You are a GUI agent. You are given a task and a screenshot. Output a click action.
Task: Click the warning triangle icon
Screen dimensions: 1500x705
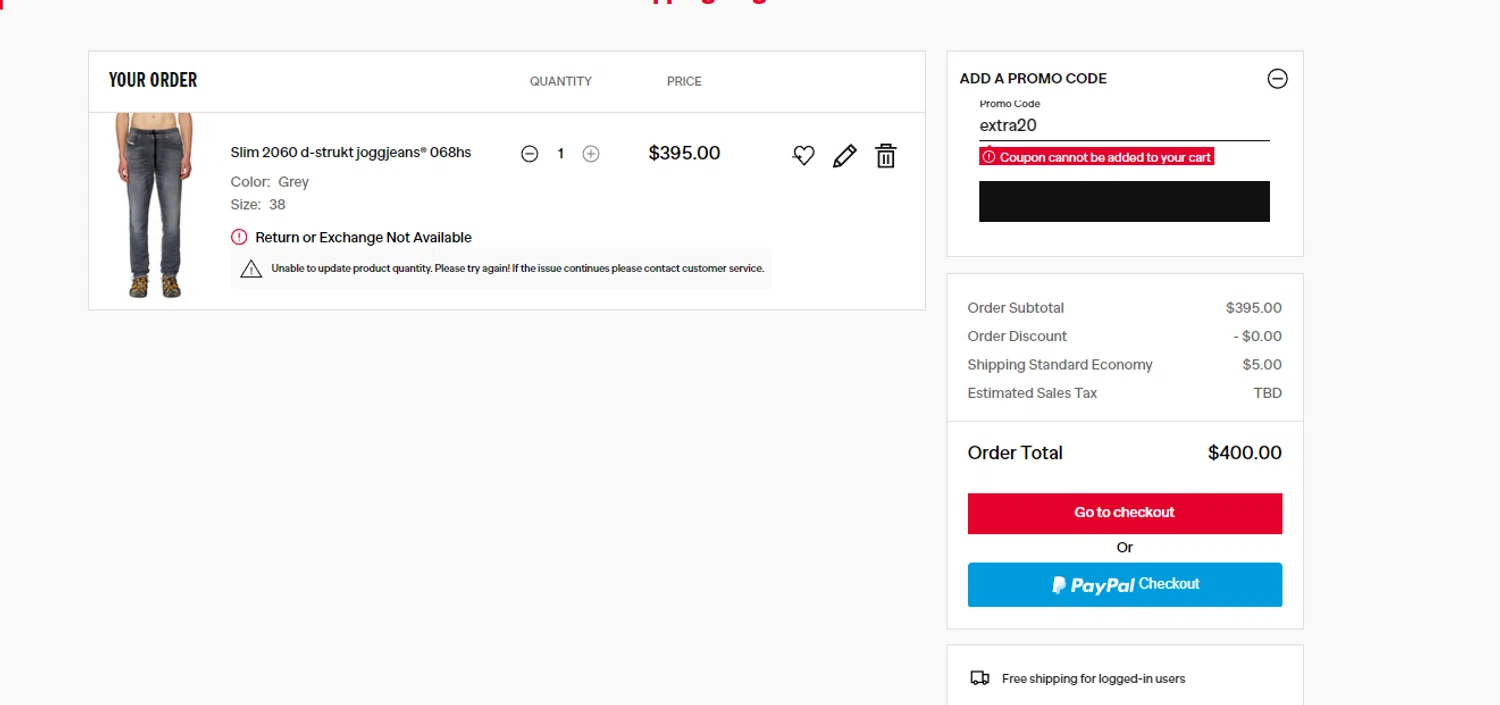[x=251, y=268]
